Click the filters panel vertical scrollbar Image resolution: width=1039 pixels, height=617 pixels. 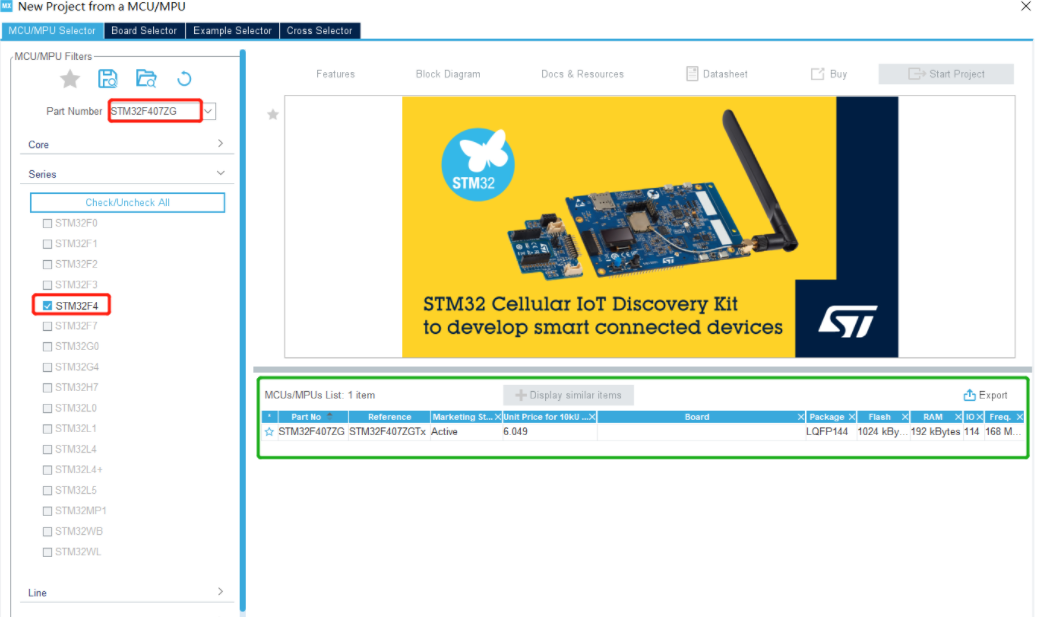click(243, 330)
